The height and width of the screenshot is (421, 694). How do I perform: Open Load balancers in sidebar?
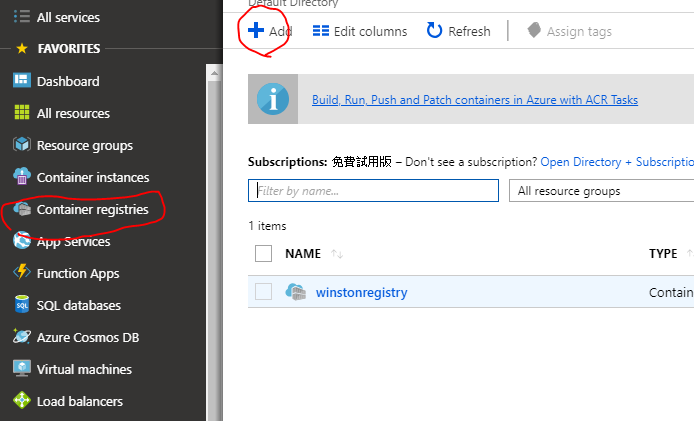point(80,401)
